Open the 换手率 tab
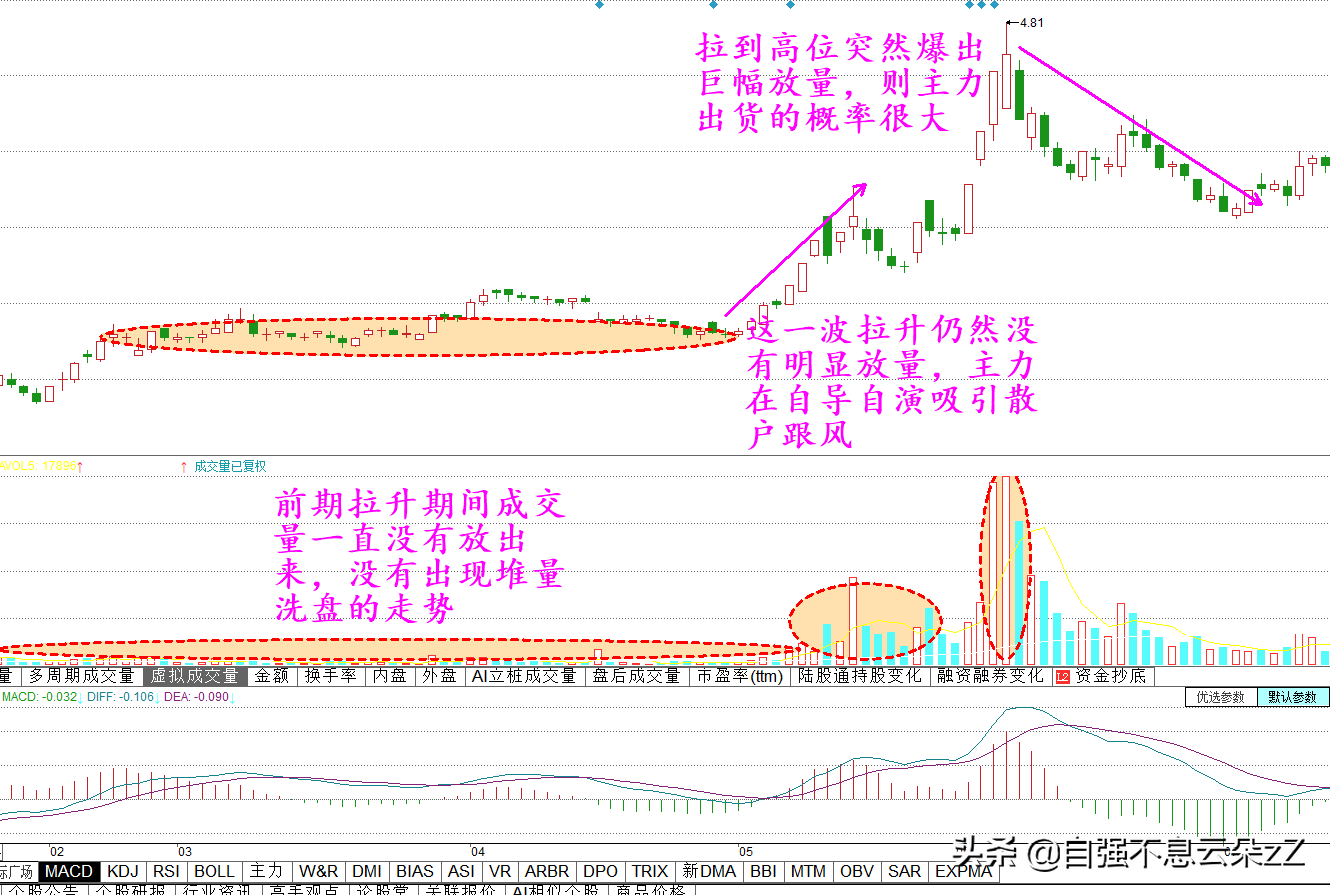This screenshot has height=895, width=1330. pyautogui.click(x=330, y=676)
